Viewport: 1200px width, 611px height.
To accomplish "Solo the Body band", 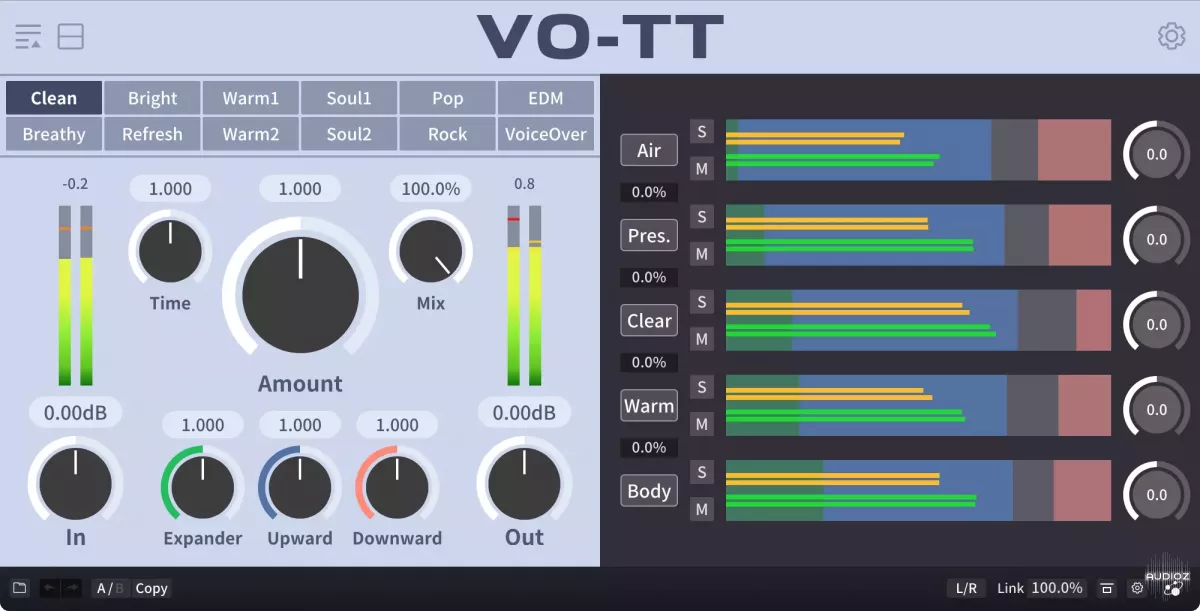I will pyautogui.click(x=702, y=471).
